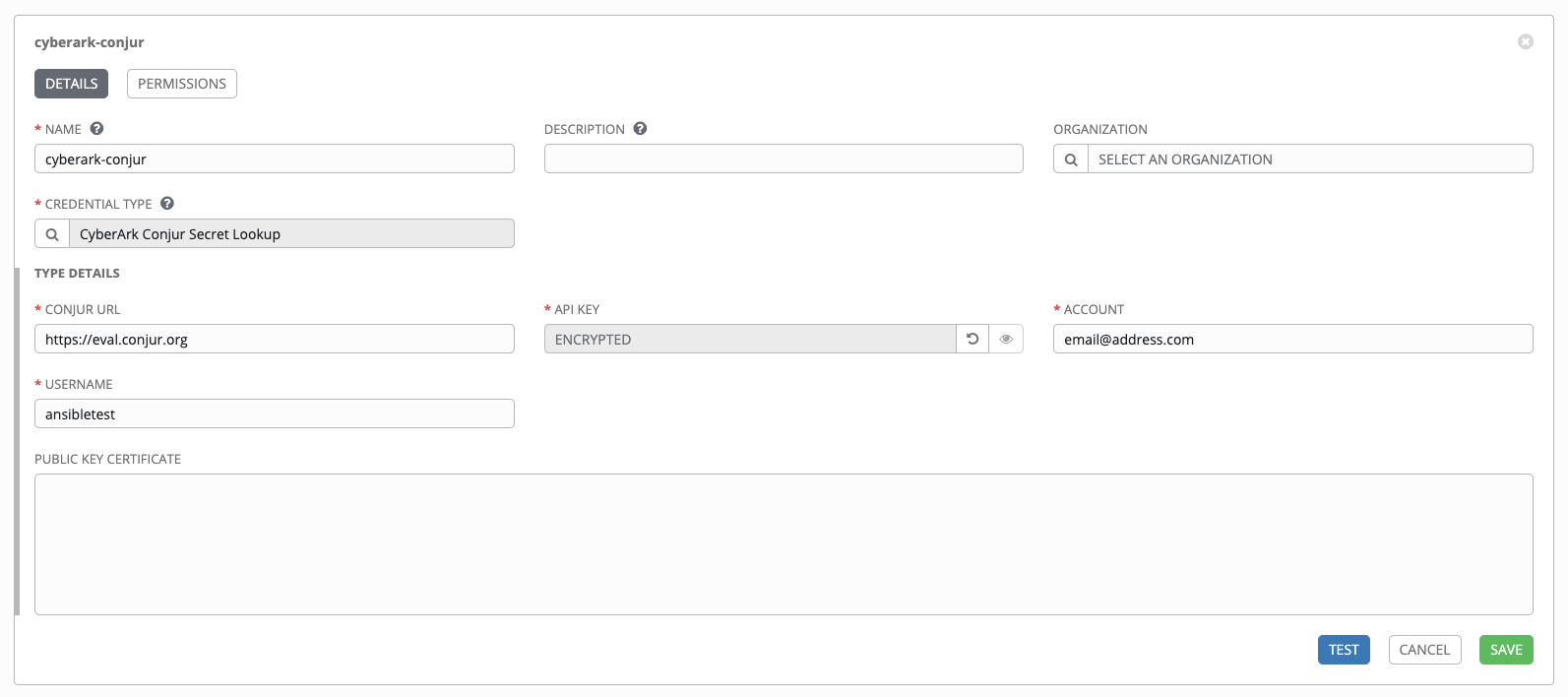Click the Name field help icon

pyautogui.click(x=96, y=129)
